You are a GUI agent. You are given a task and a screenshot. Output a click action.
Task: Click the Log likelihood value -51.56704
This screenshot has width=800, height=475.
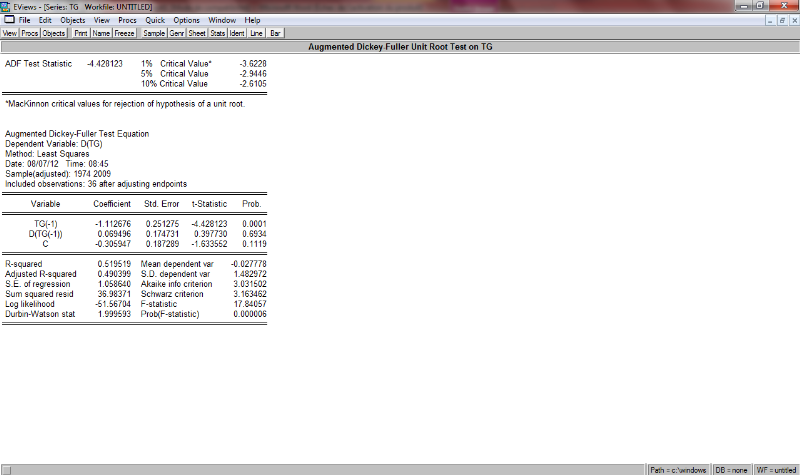(x=113, y=304)
